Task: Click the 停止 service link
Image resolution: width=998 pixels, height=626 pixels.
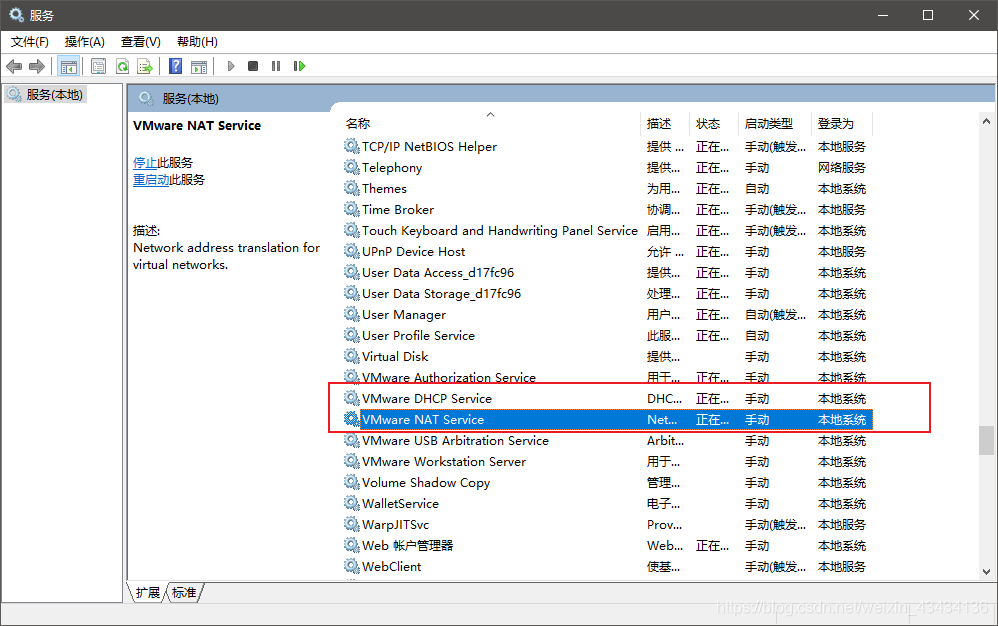Action: pyautogui.click(x=144, y=163)
